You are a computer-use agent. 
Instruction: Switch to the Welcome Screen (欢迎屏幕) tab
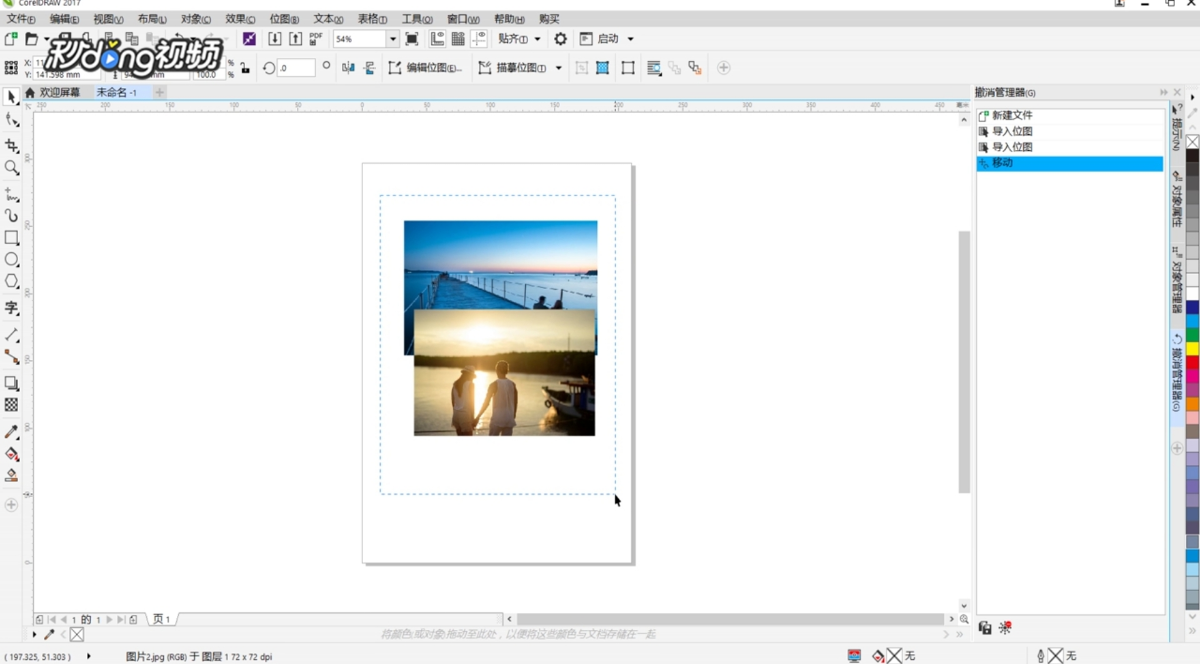tap(53, 92)
